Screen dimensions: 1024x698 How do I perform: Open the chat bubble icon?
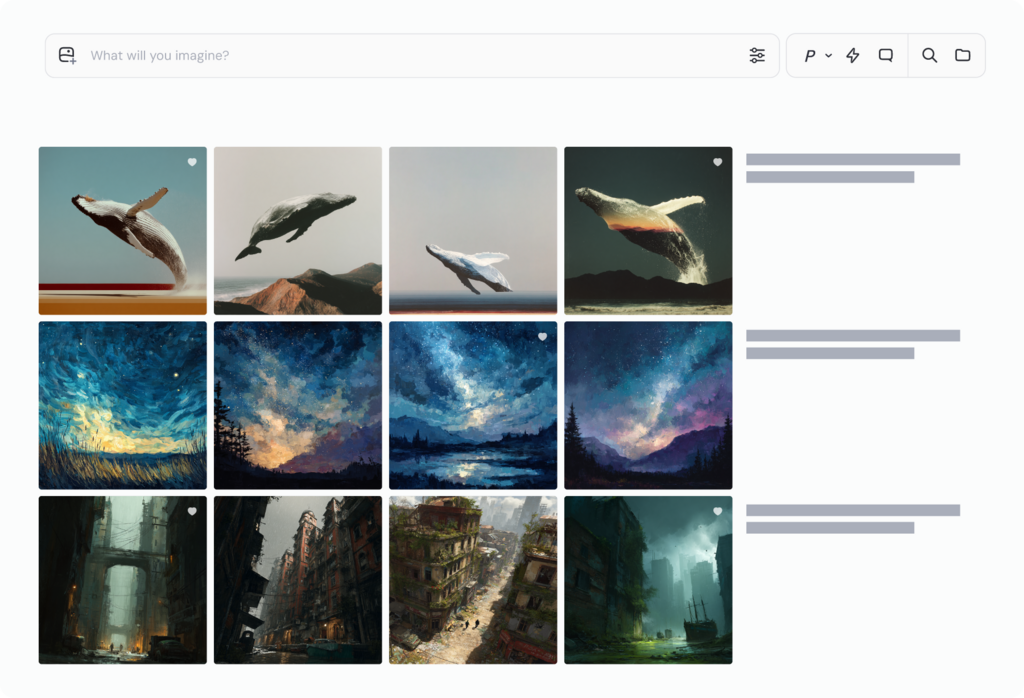885,55
